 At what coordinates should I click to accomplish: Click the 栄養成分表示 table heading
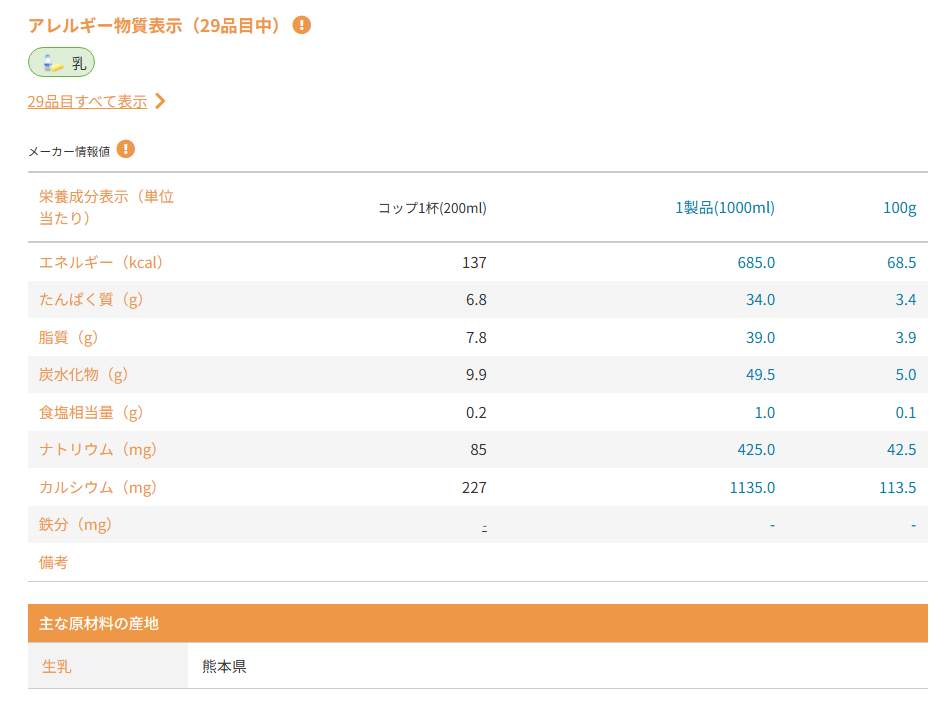(106, 207)
